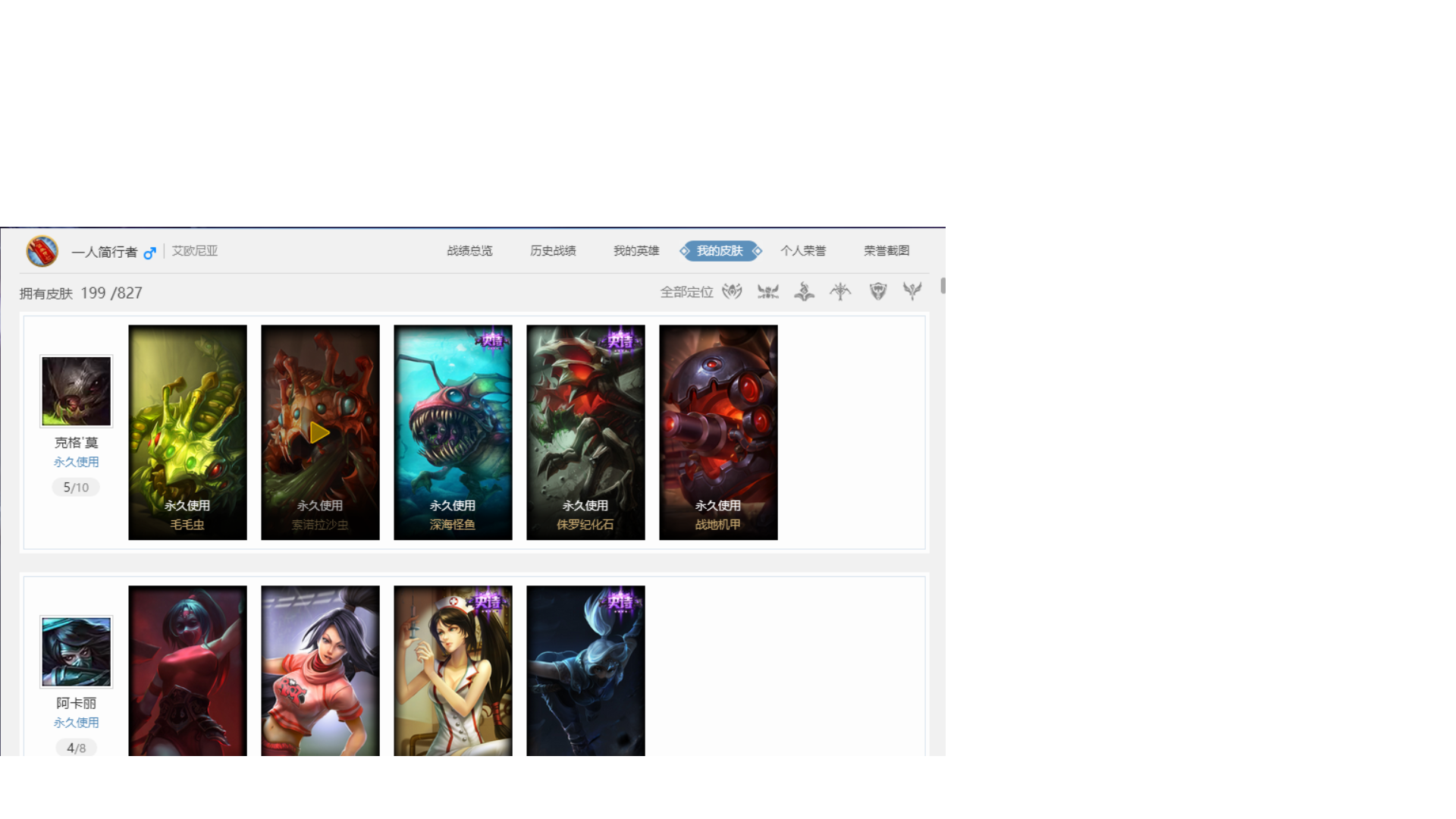1456x819 pixels.
Task: Filter skins by the Support wings icon
Action: click(912, 292)
